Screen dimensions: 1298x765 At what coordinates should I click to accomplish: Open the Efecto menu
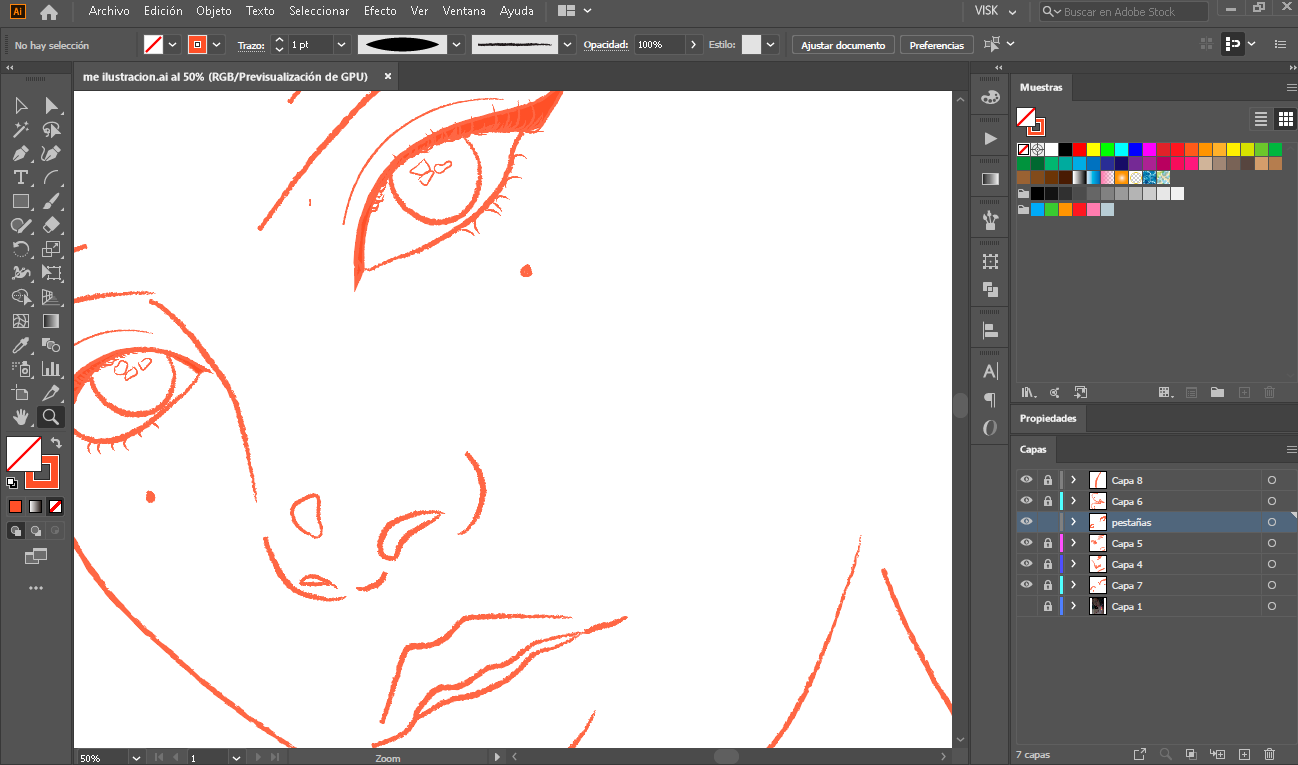(x=380, y=11)
